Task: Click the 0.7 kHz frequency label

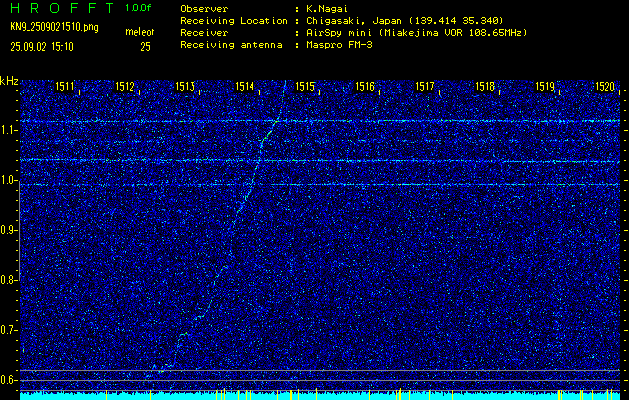Action: coord(8,330)
